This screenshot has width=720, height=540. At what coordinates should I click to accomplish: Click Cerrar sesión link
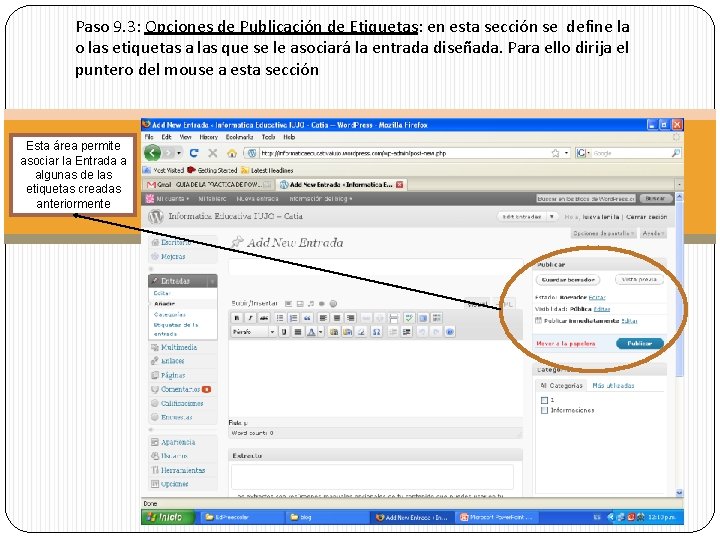point(647,216)
